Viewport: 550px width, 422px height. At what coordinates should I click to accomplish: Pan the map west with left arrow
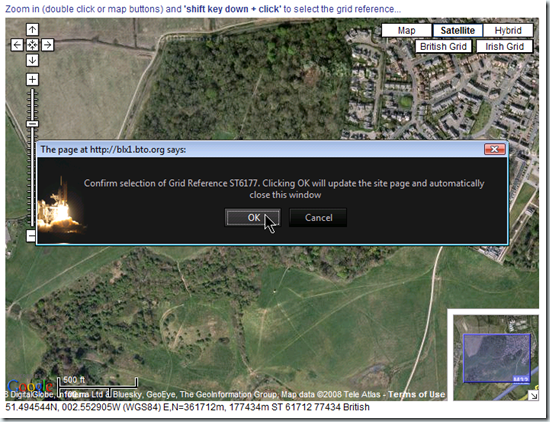click(x=17, y=45)
